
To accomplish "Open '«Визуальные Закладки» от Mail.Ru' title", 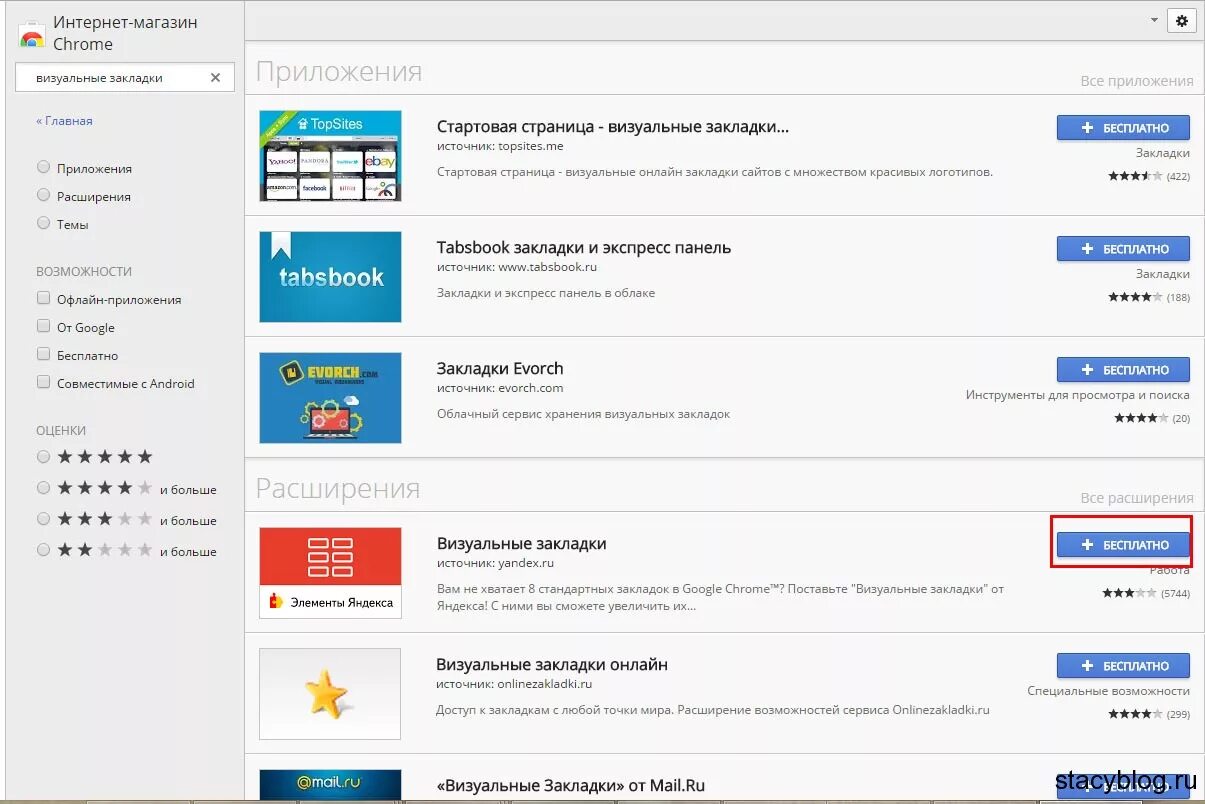I will tap(571, 785).
